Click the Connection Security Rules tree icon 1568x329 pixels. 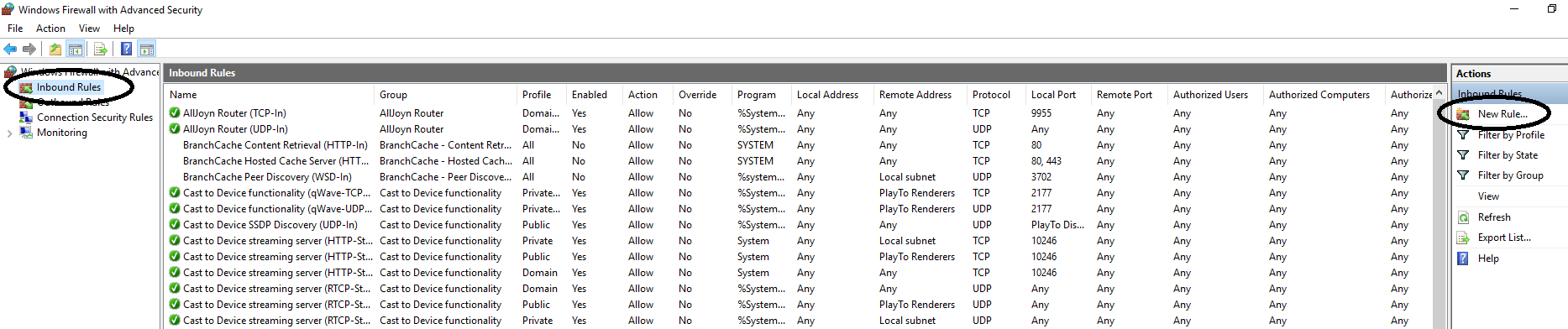[26, 117]
